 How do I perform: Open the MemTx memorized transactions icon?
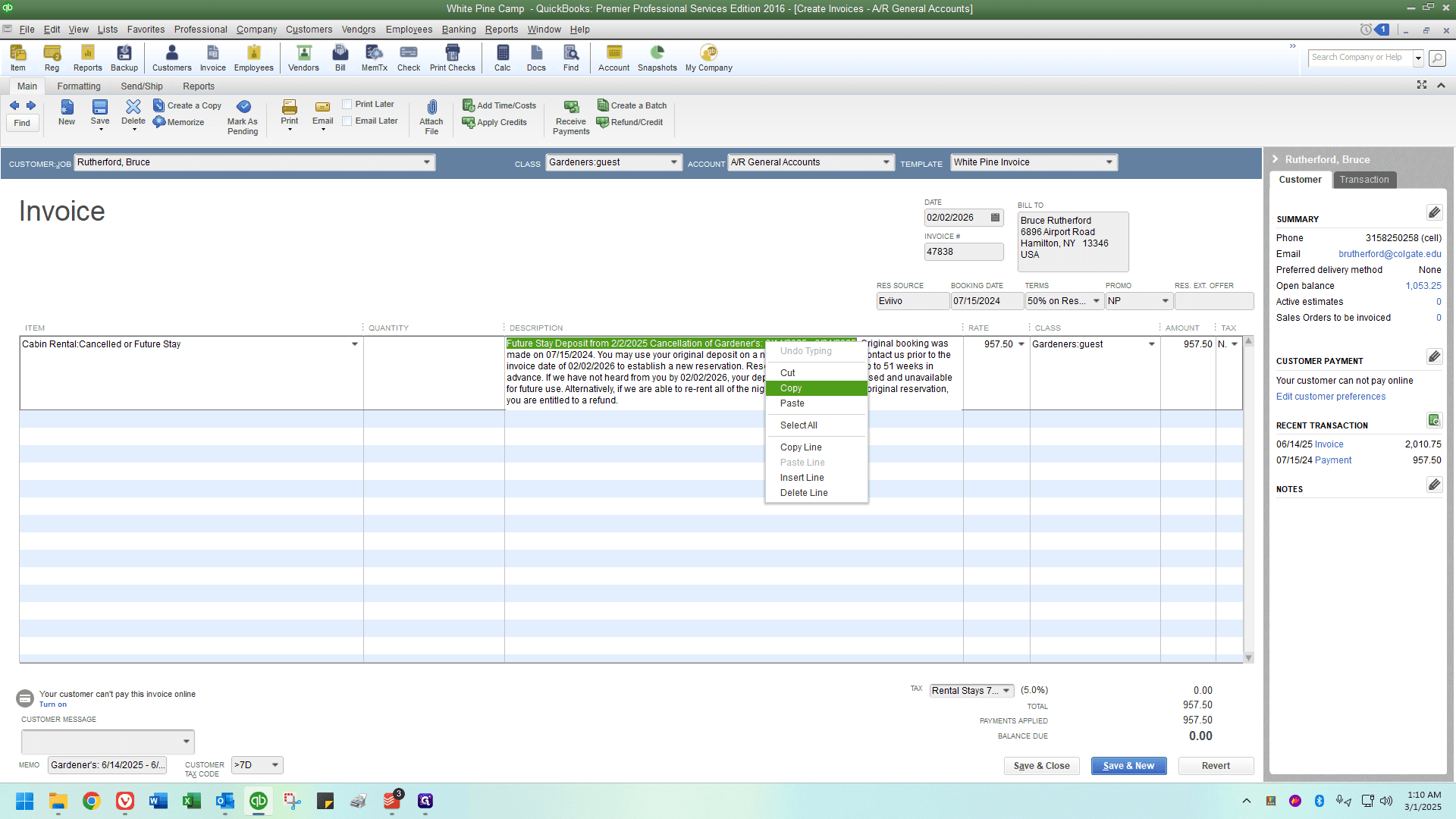click(375, 58)
